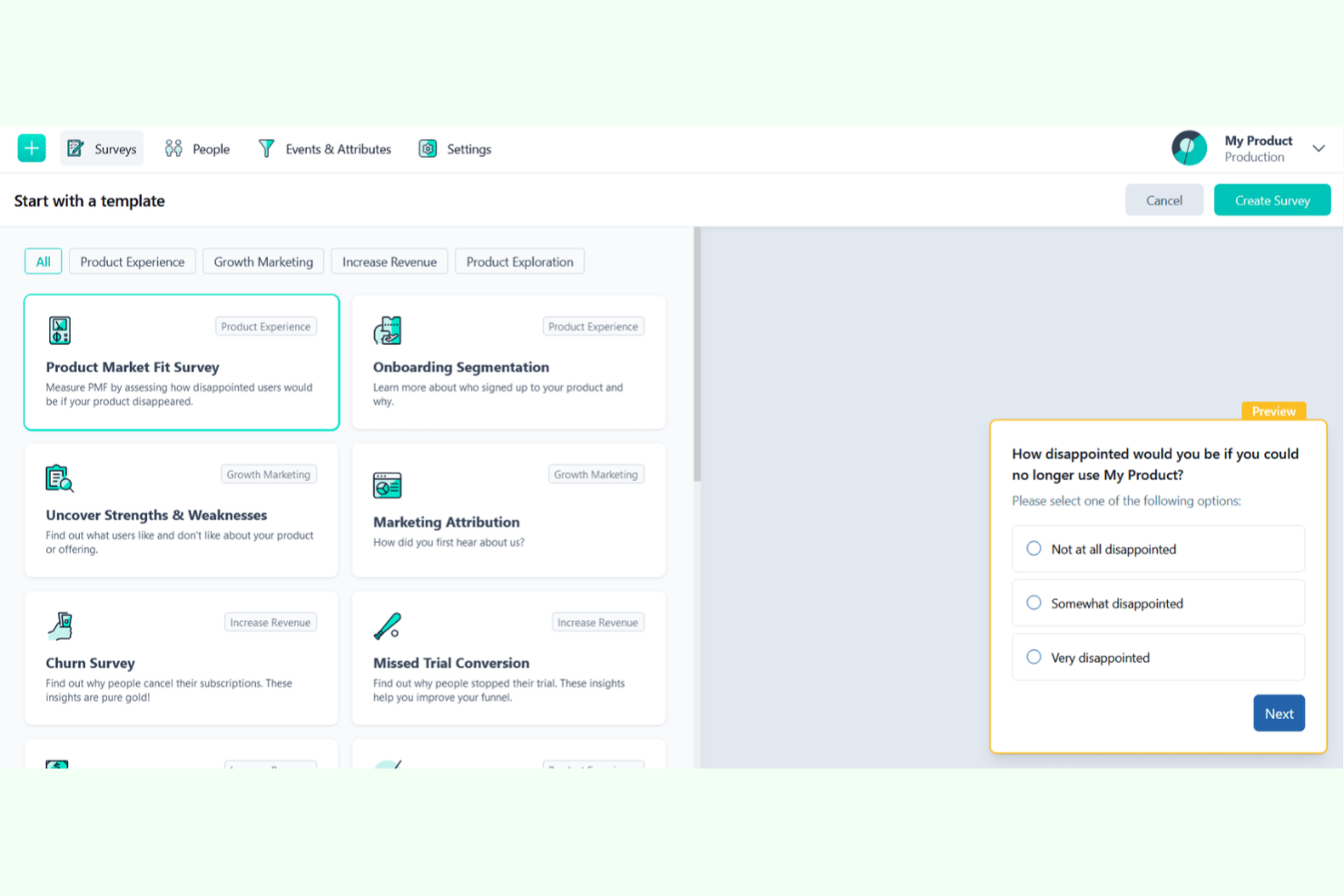Choose the 'Somewhat disappointed' radio option

tap(1033, 603)
